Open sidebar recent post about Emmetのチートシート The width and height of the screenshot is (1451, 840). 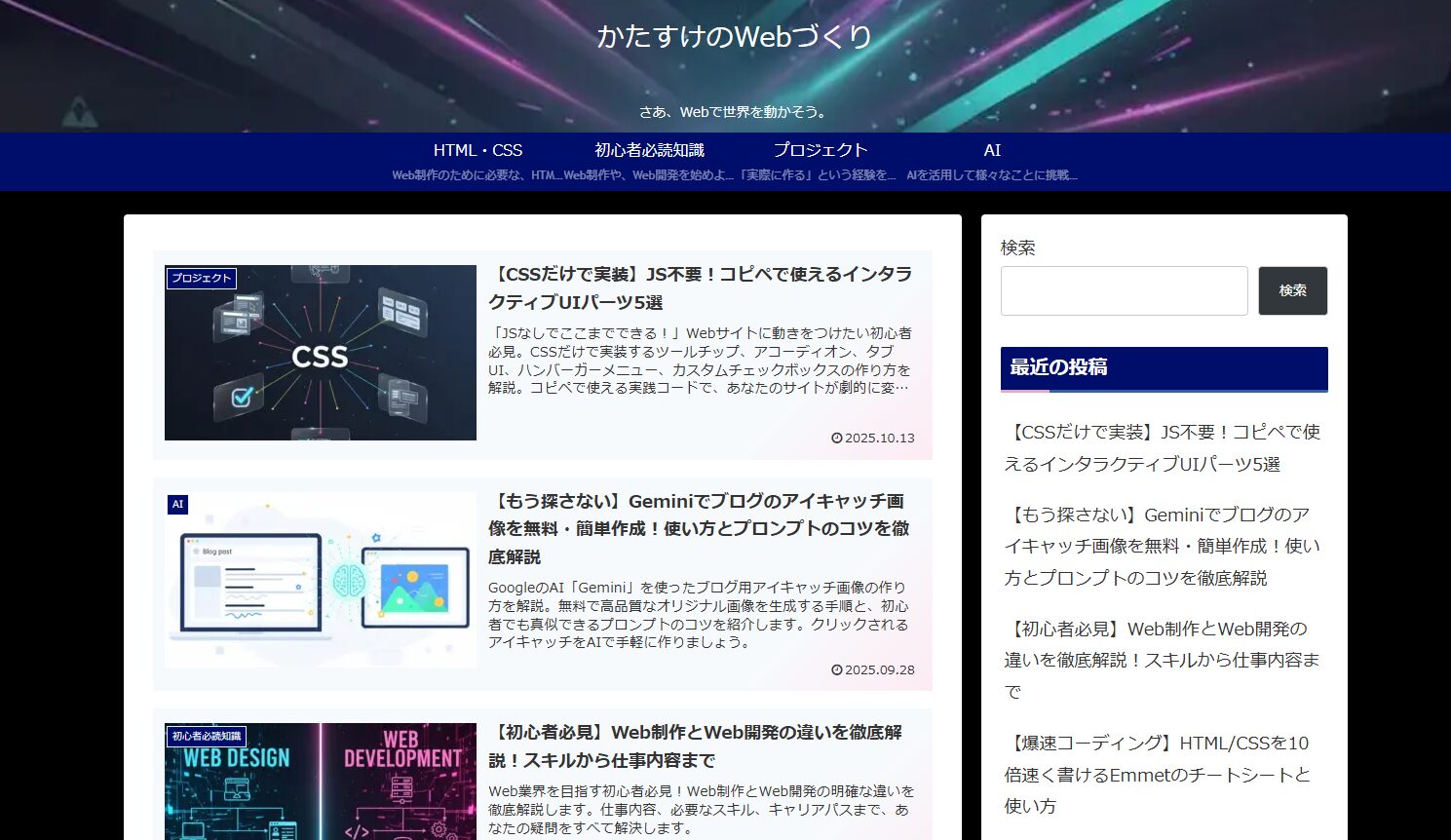point(1158,775)
